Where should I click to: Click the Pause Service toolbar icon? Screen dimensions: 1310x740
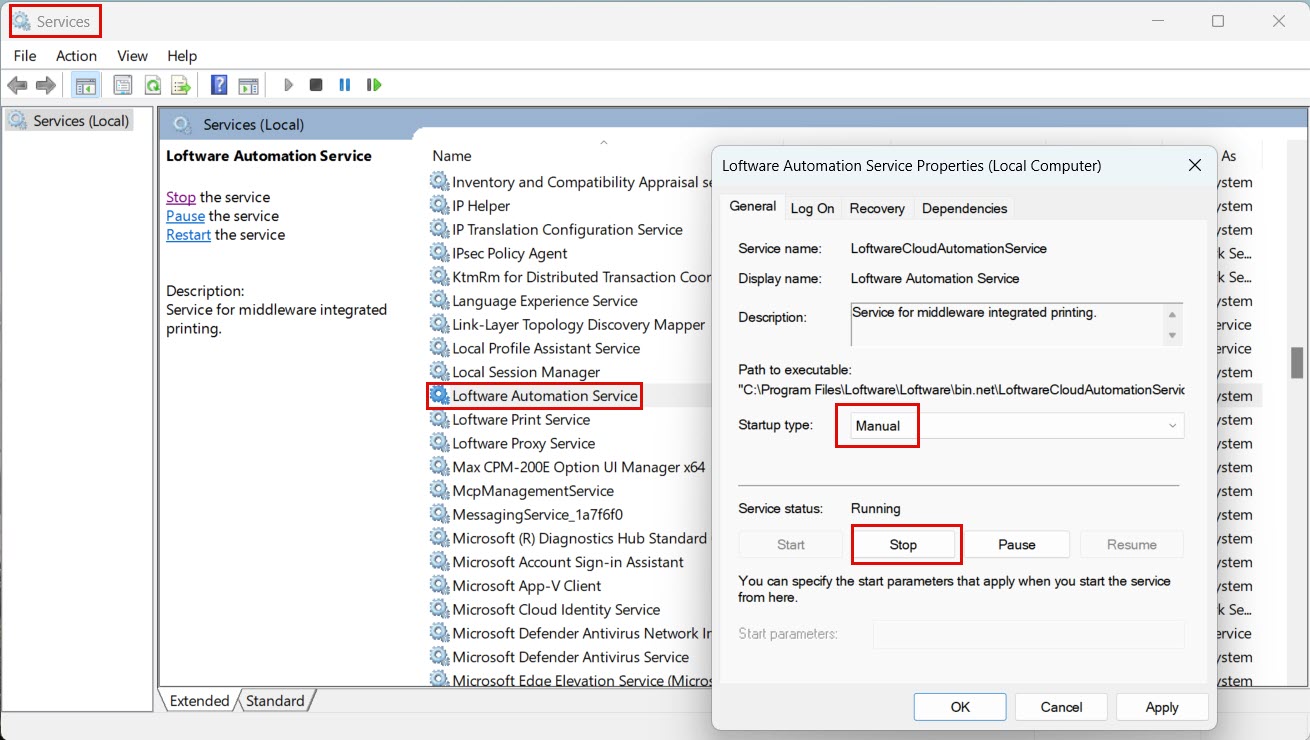(345, 85)
